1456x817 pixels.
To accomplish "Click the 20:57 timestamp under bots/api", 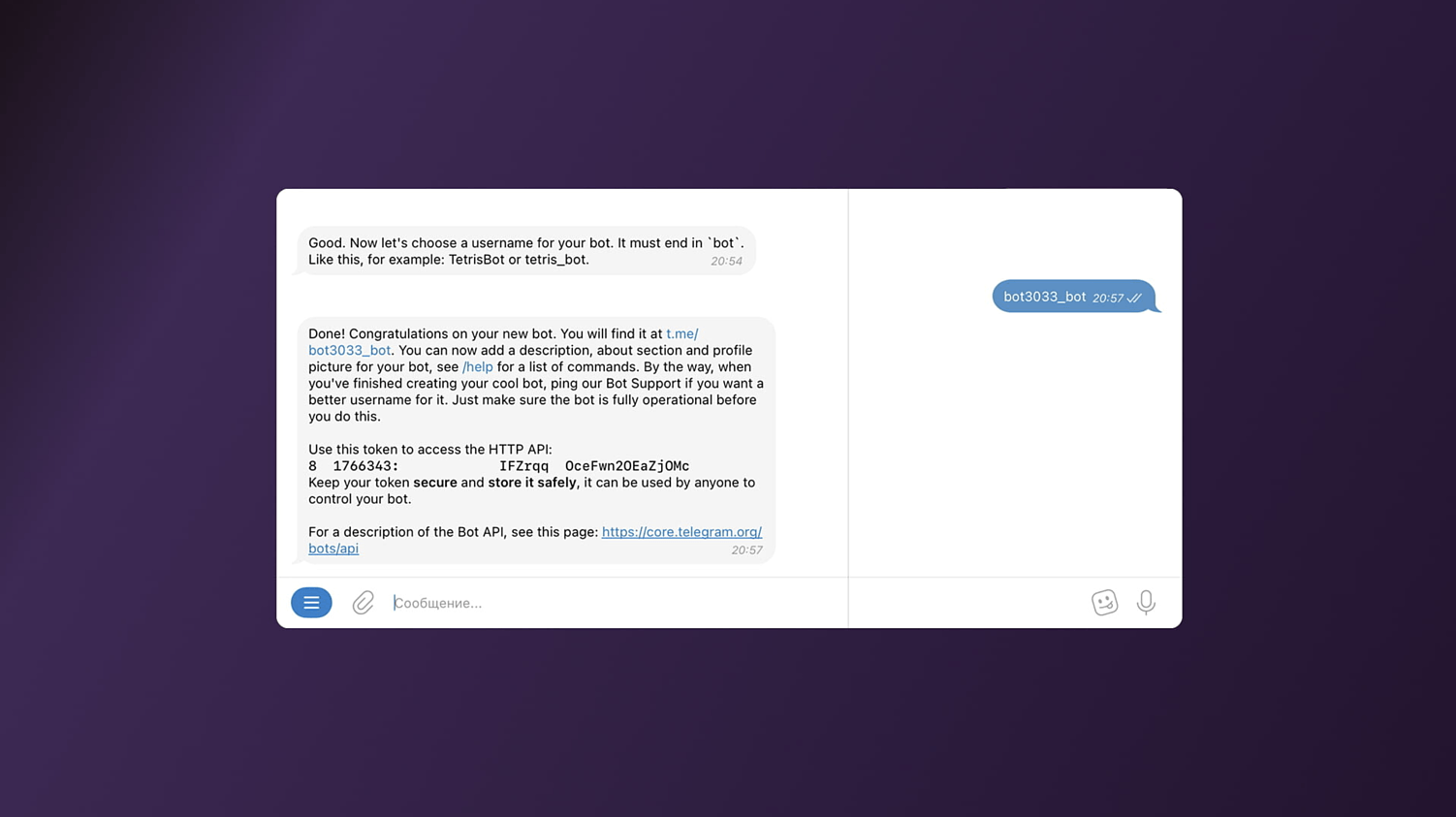I will (746, 550).
